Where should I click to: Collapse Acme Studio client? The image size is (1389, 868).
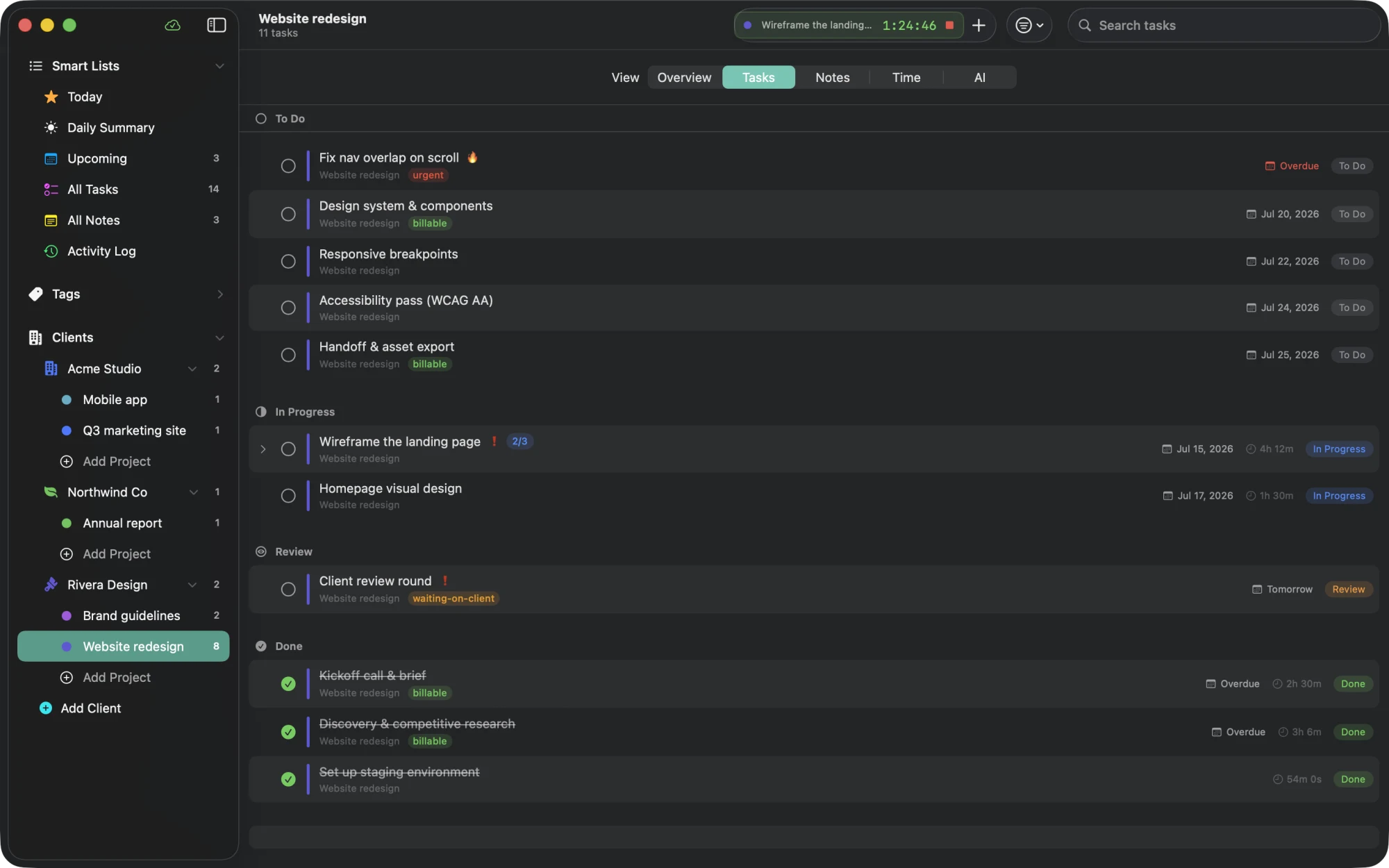point(192,369)
